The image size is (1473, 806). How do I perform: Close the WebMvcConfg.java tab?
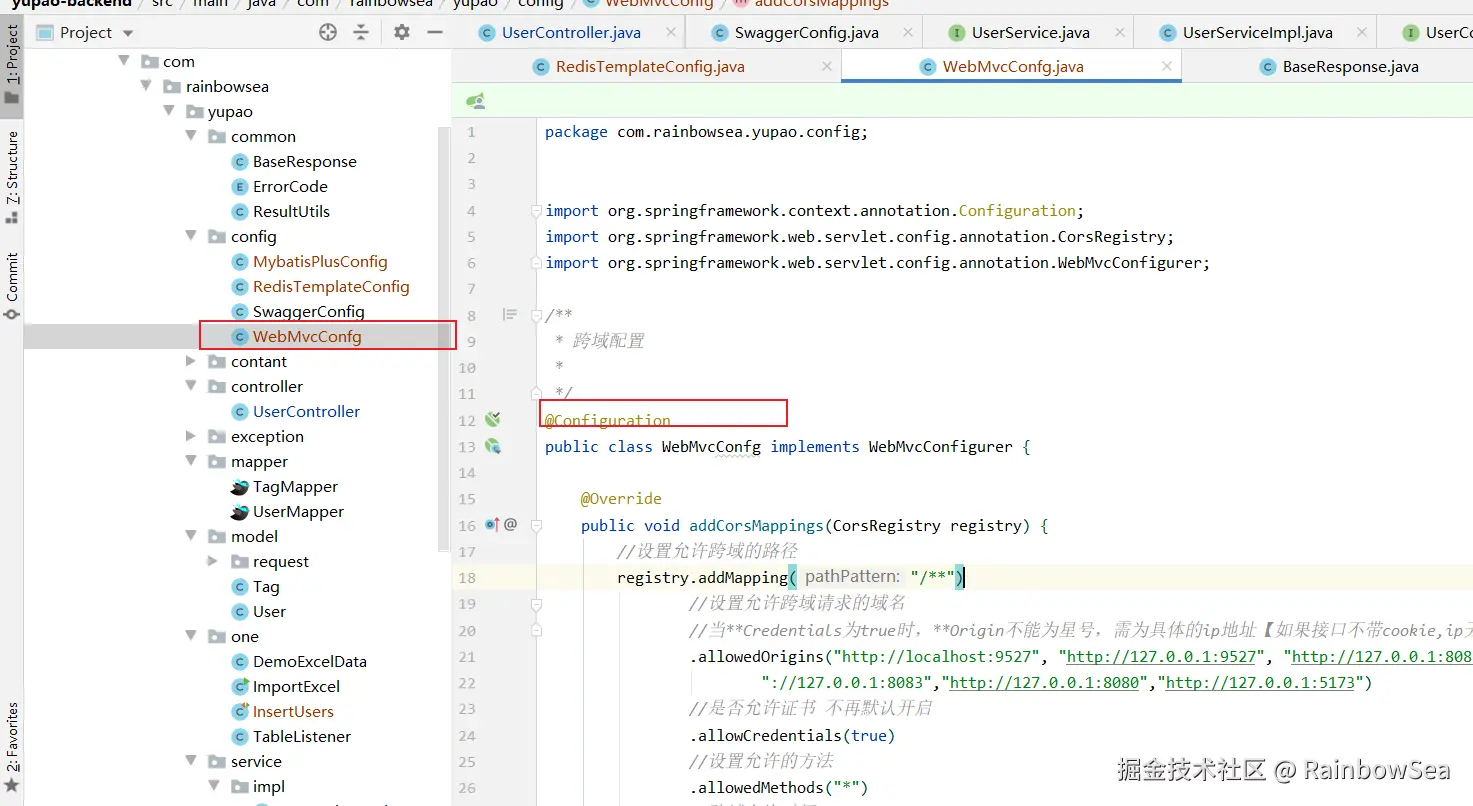tap(1167, 66)
